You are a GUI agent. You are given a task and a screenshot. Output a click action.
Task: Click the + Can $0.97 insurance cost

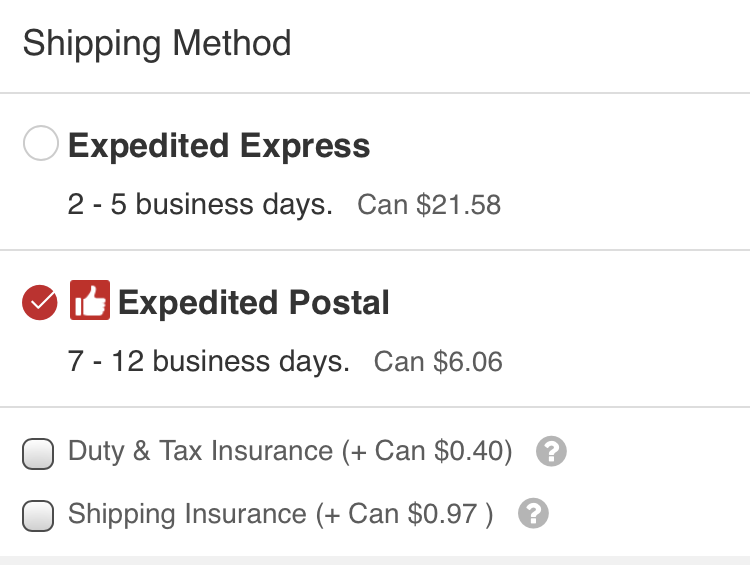(405, 514)
